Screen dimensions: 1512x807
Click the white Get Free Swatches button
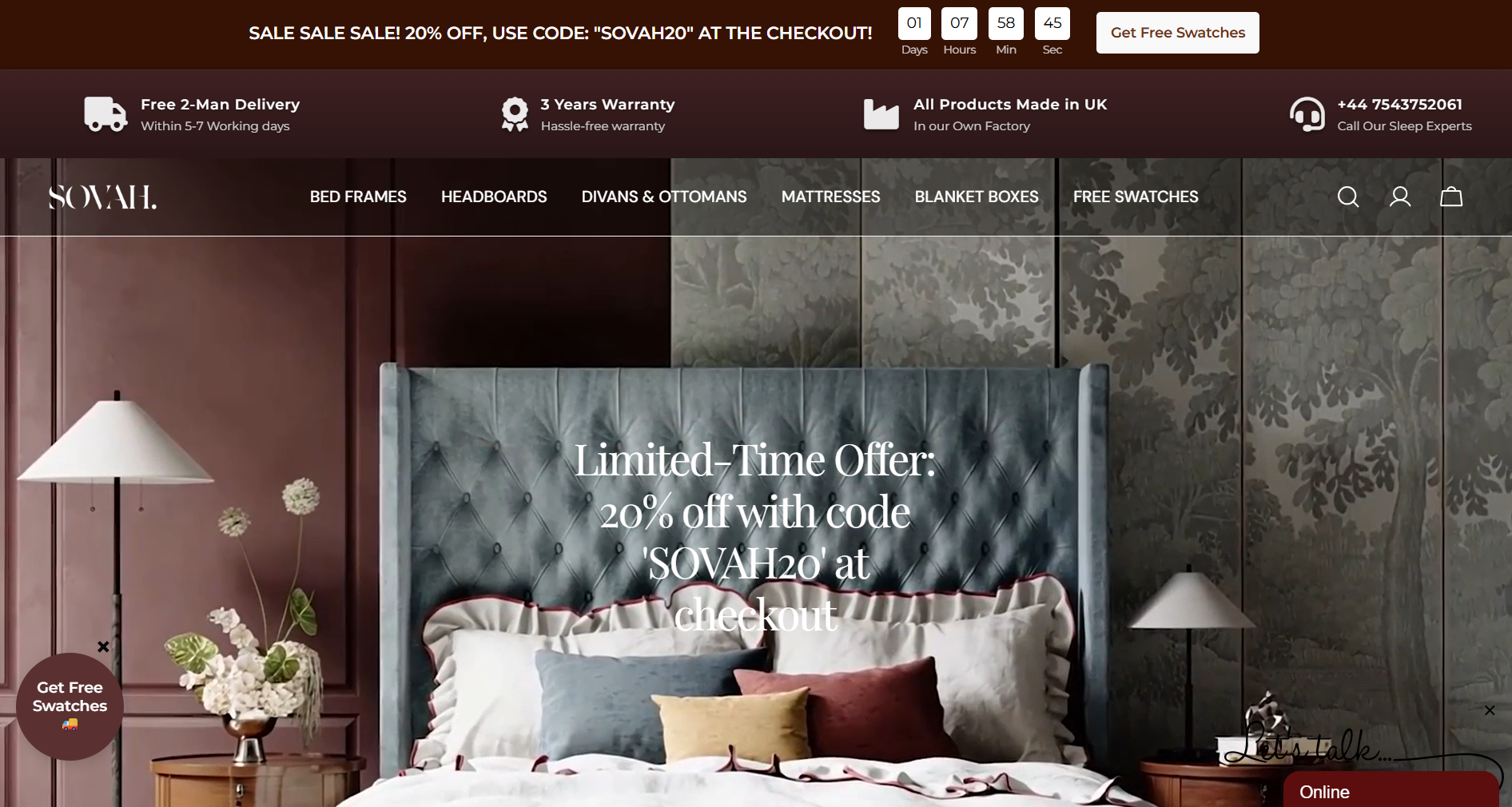coord(1178,33)
